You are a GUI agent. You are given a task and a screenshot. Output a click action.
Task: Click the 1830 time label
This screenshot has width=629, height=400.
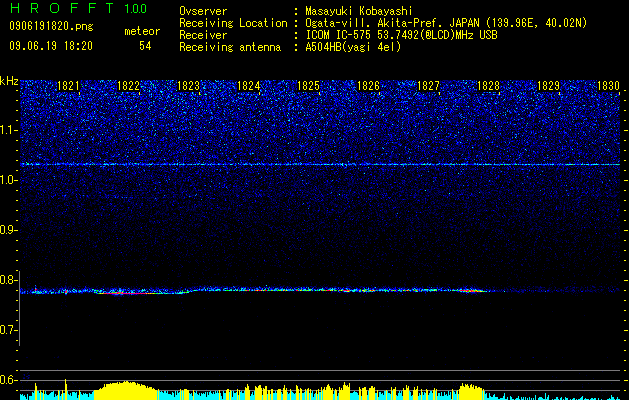(608, 86)
